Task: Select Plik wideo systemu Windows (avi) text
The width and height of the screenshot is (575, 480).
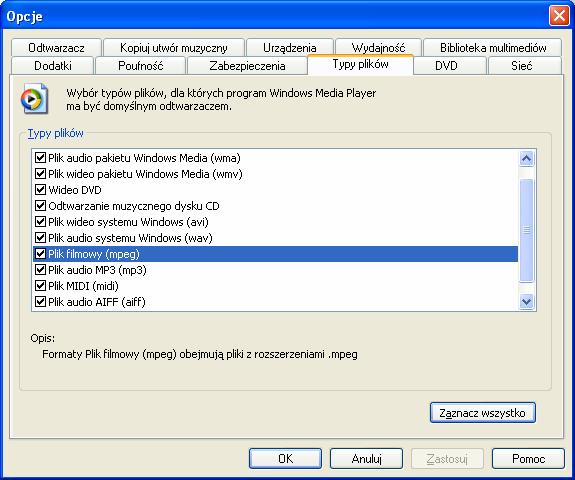Action: click(x=128, y=222)
